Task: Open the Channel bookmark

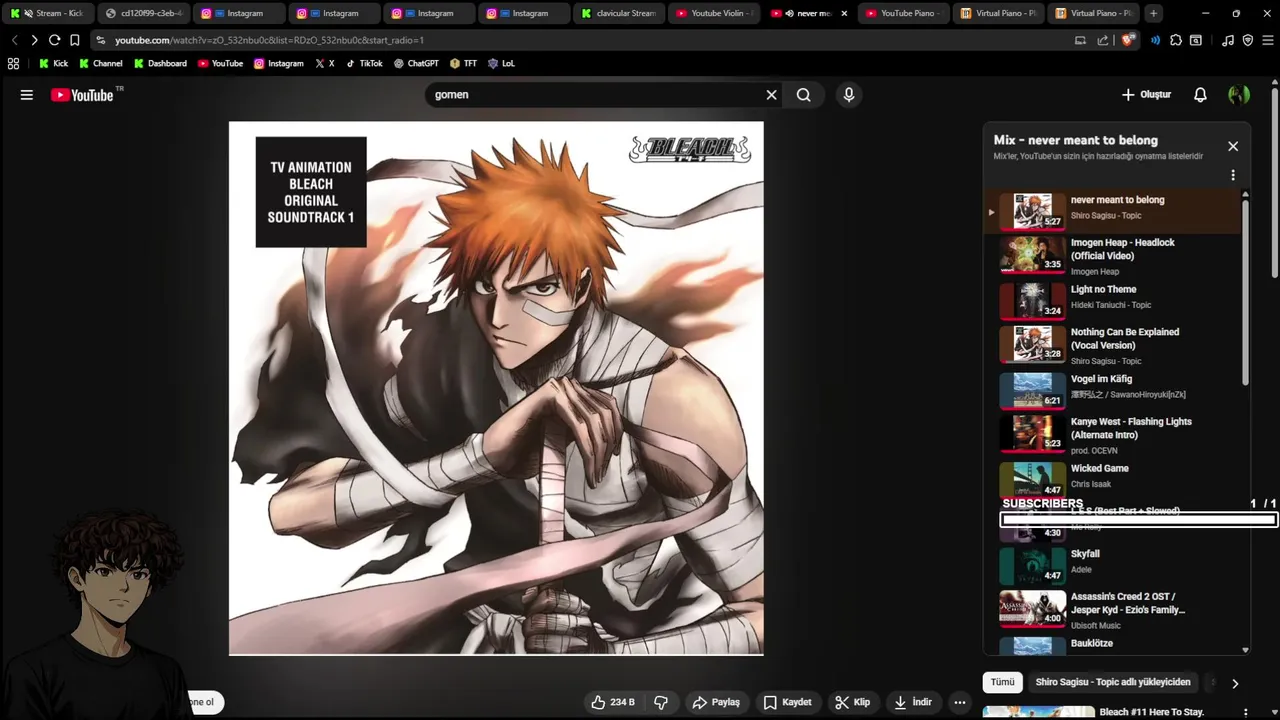Action: [100, 63]
